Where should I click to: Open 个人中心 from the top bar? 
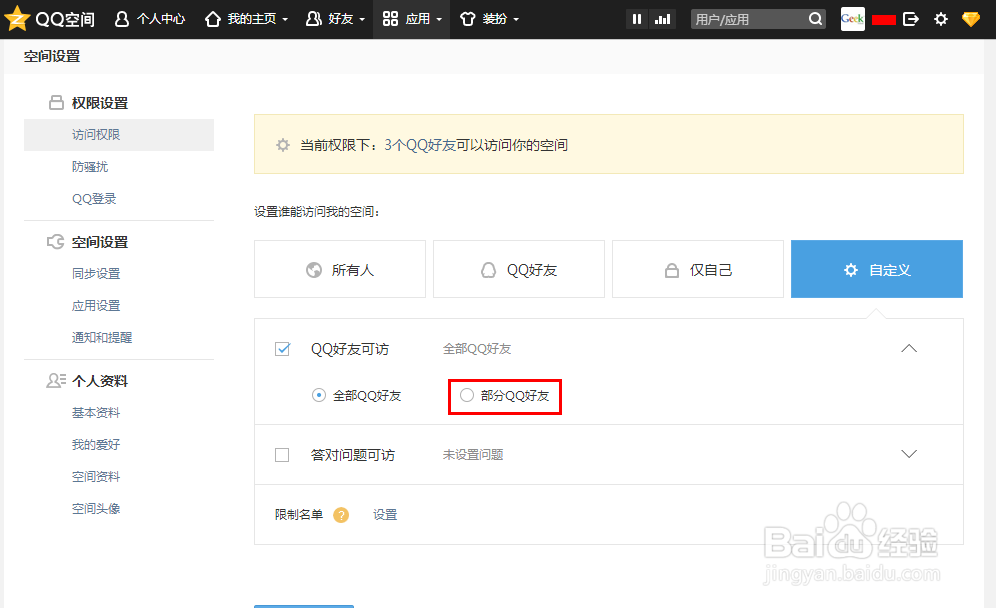[x=150, y=19]
